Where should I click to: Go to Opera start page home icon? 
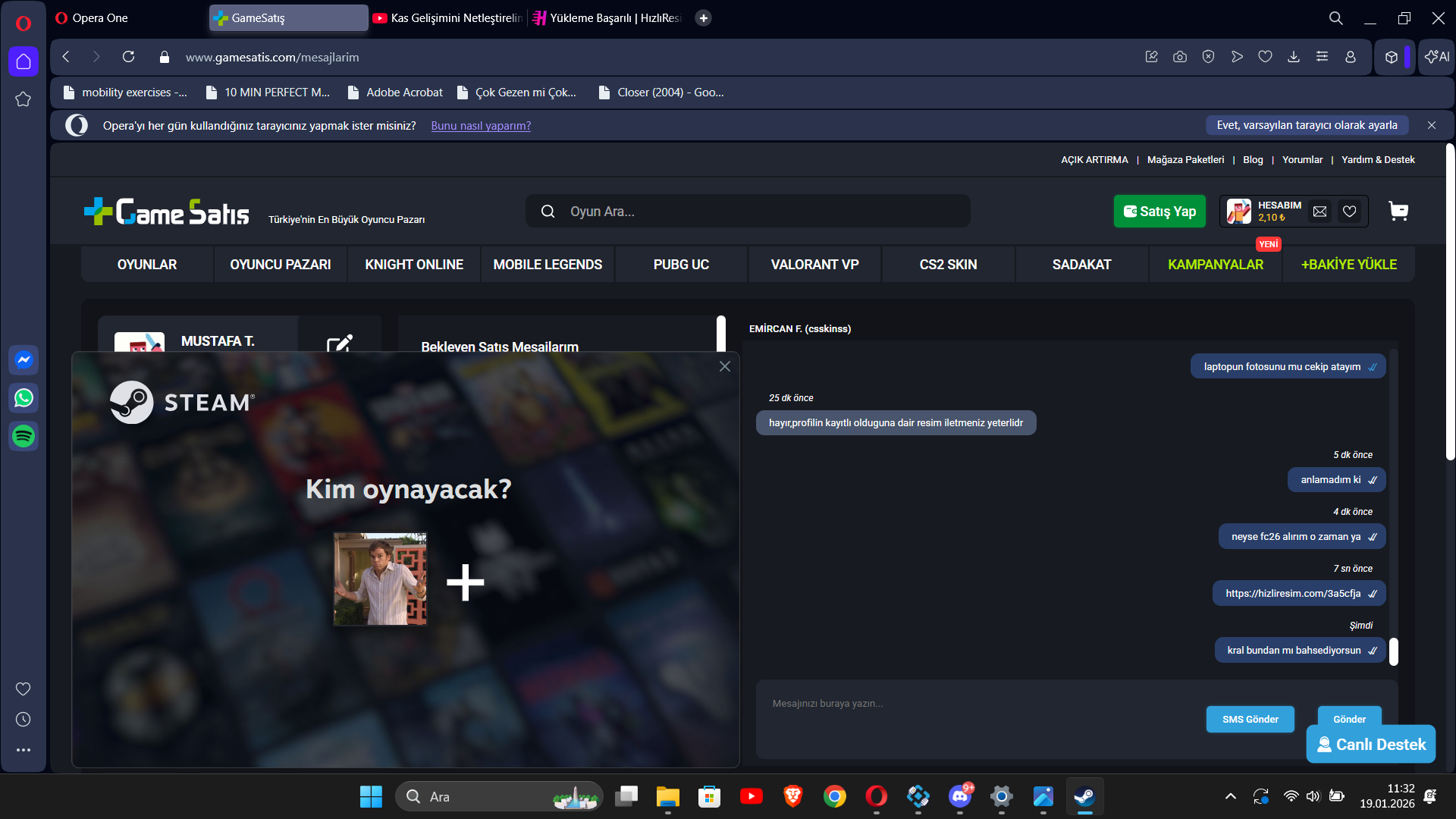coord(24,61)
